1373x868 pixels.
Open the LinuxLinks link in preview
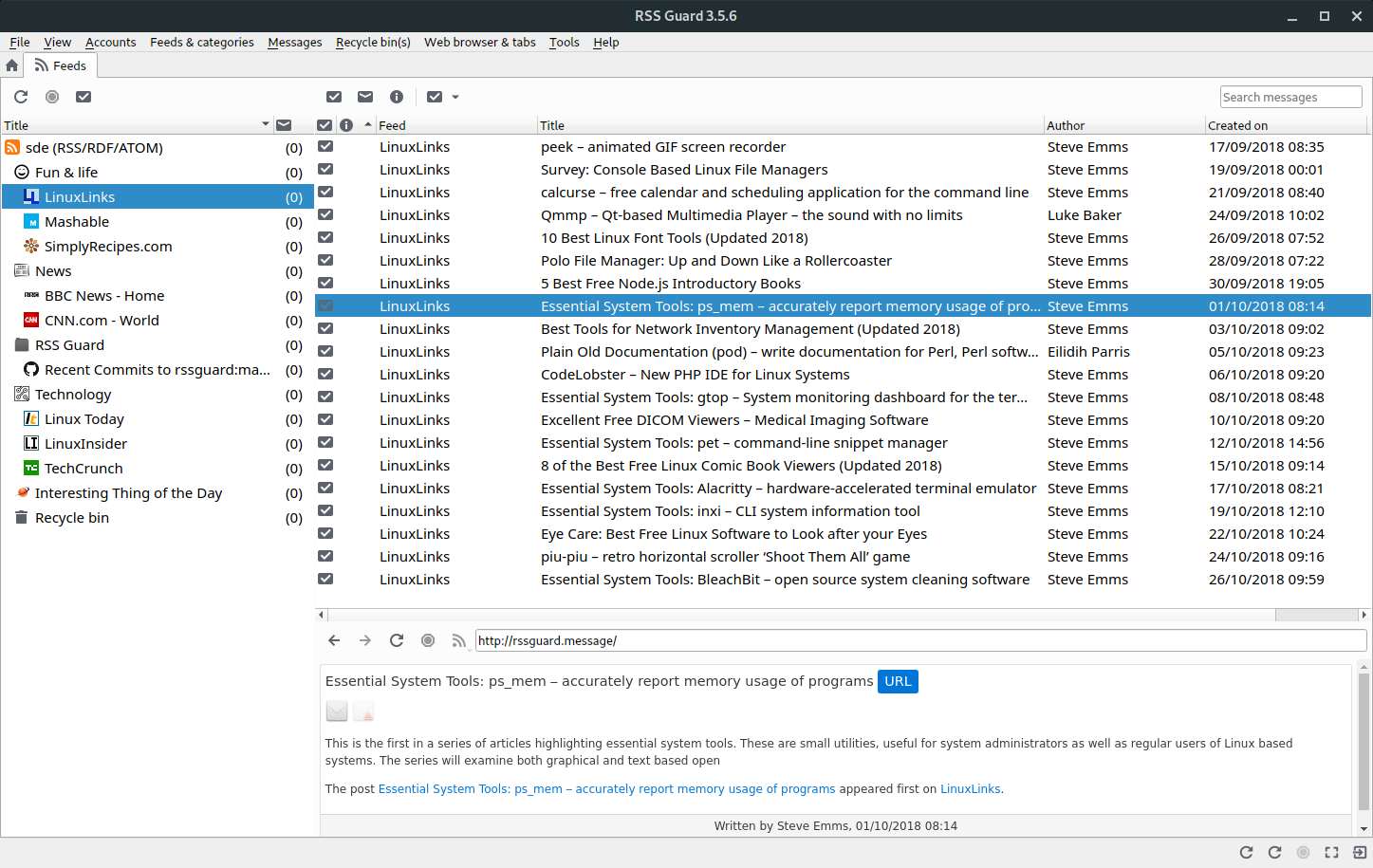[x=970, y=789]
